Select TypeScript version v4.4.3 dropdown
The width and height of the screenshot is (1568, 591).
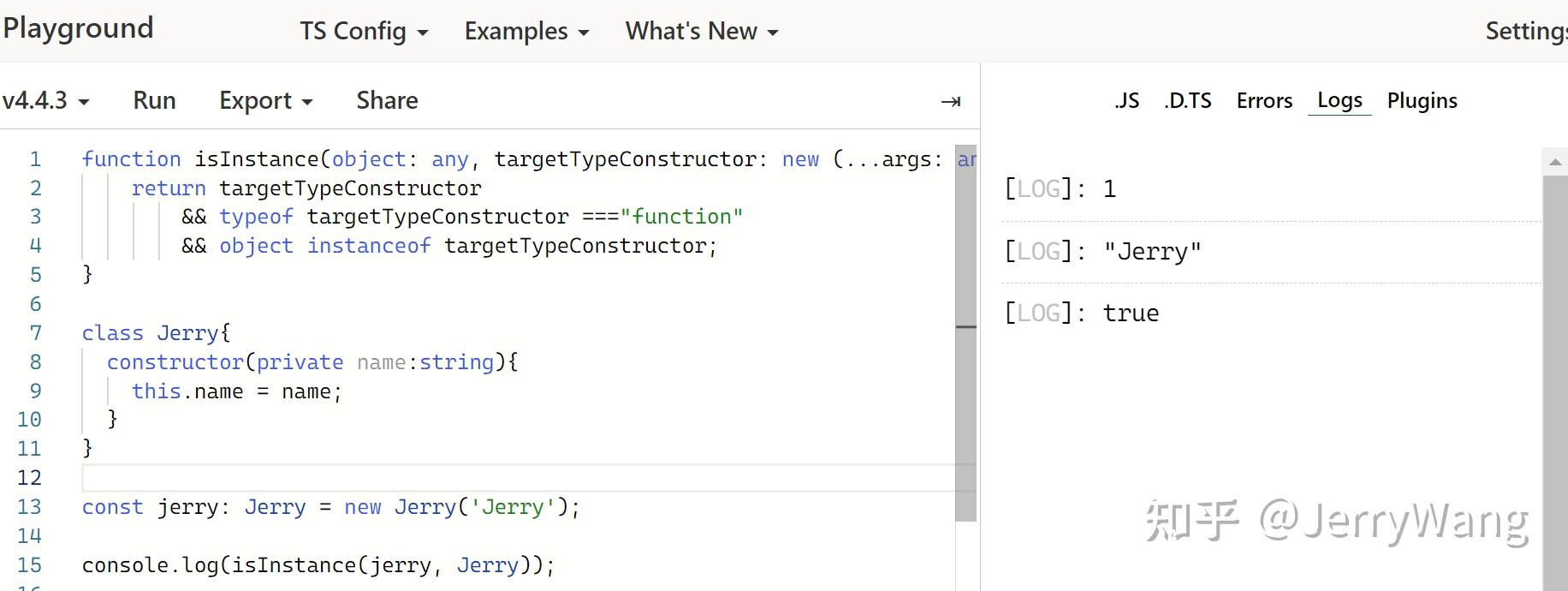(x=46, y=101)
